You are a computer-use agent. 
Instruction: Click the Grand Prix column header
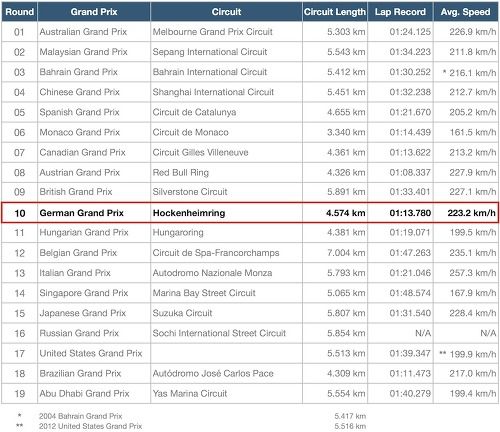[x=94, y=12]
